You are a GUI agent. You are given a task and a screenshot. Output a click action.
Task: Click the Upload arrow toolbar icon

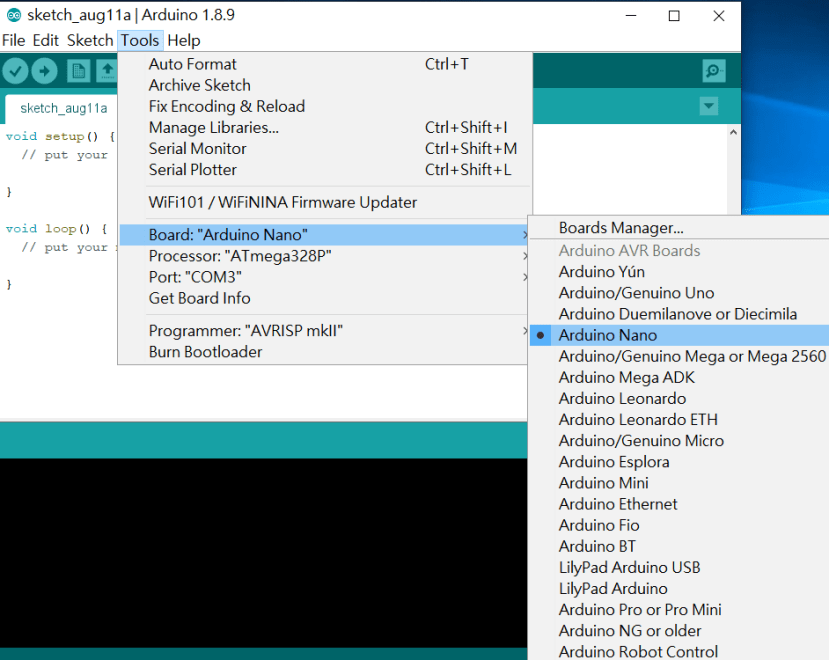coord(44,71)
